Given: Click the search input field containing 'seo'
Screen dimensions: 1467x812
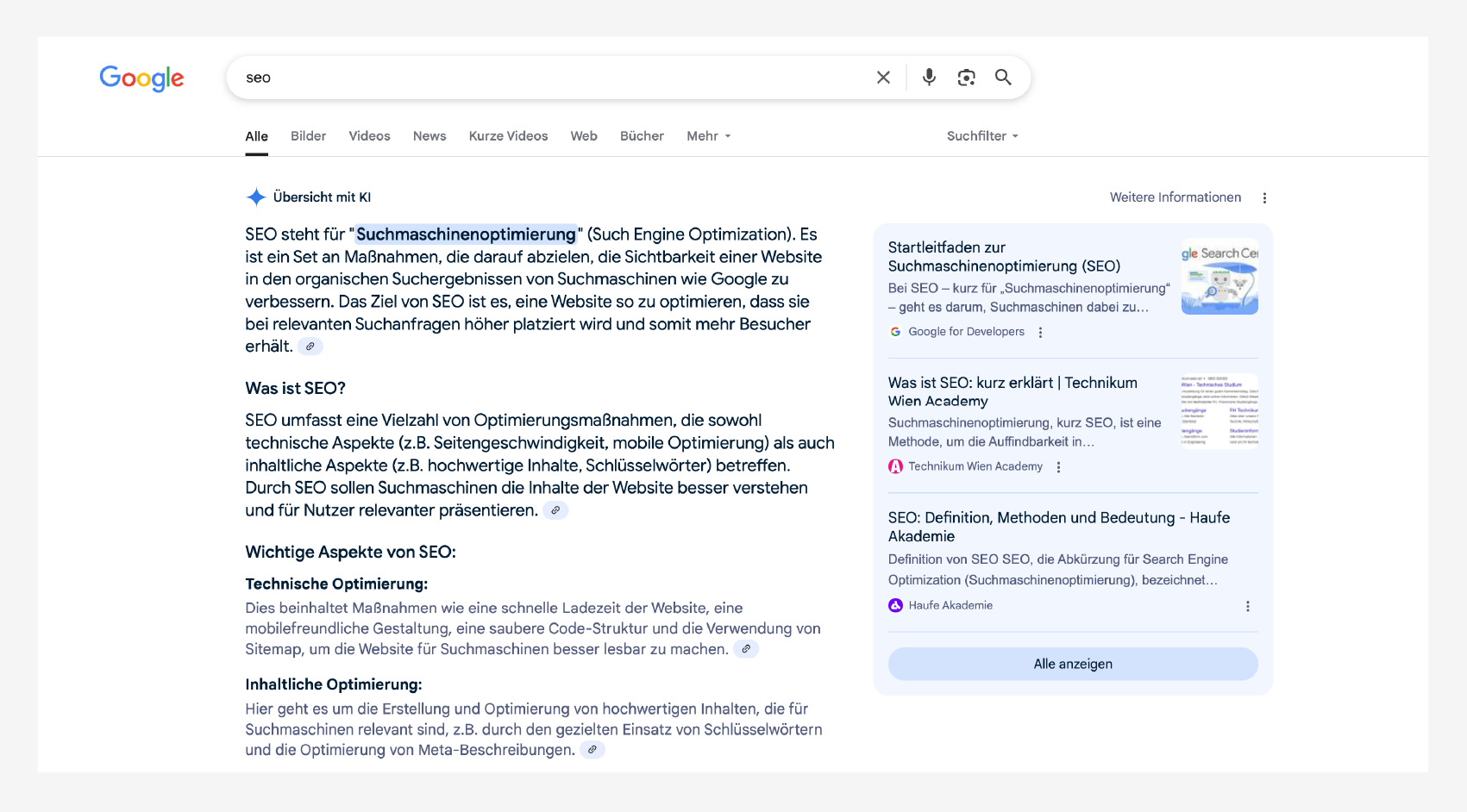Looking at the screenshot, I should coord(552,78).
